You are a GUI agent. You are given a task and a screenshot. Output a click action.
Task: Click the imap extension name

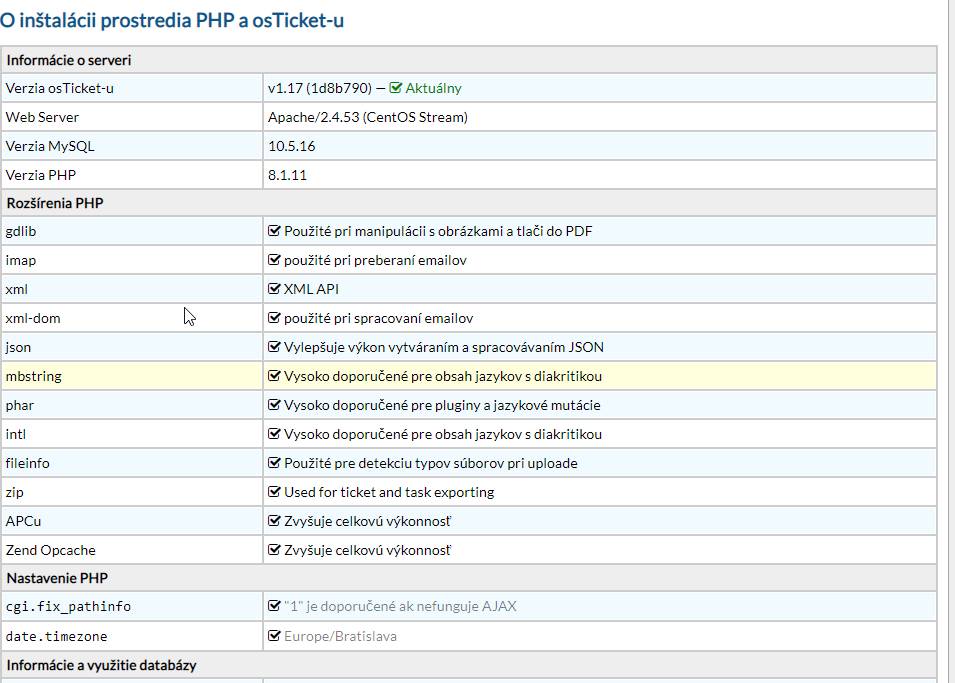21,260
